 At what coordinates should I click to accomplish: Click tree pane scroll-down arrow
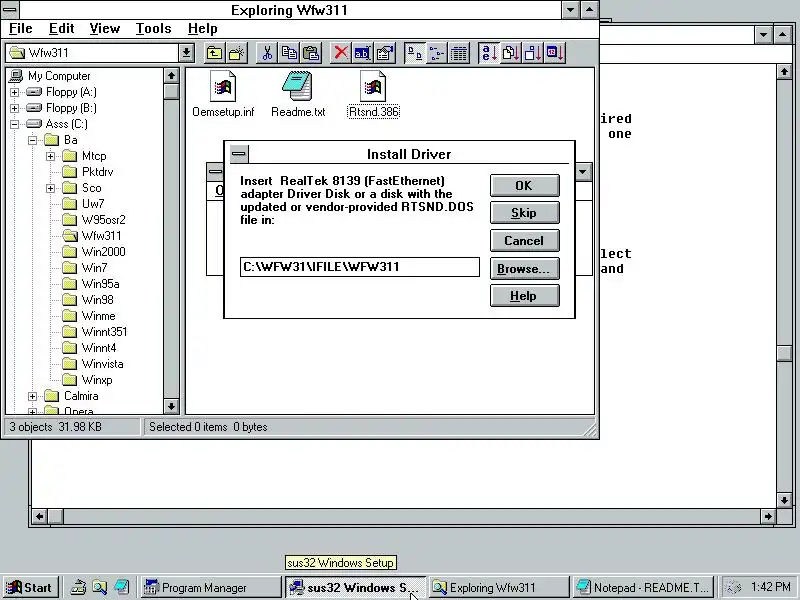(171, 406)
